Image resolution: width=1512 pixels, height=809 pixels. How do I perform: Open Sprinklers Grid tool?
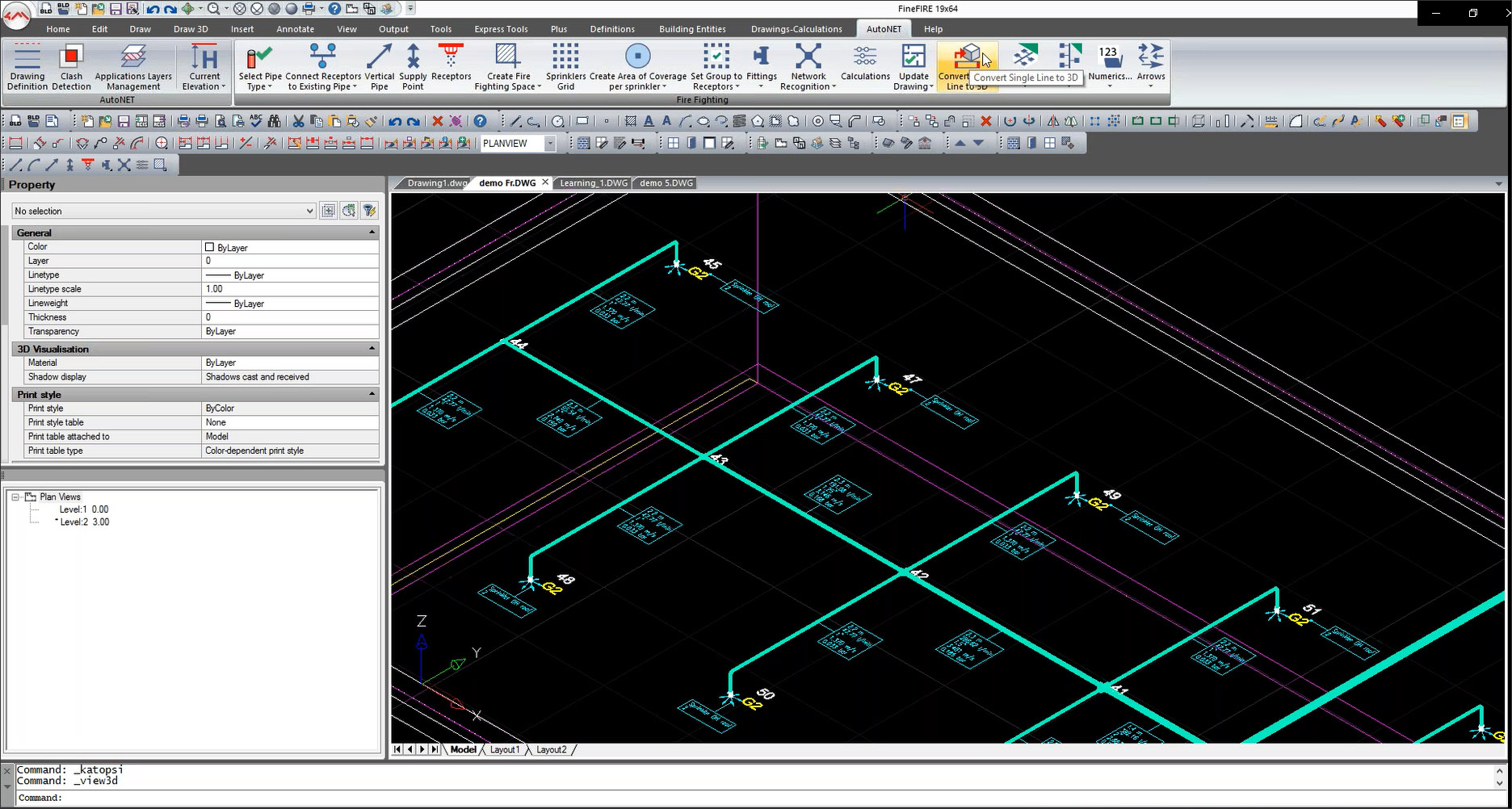point(565,67)
